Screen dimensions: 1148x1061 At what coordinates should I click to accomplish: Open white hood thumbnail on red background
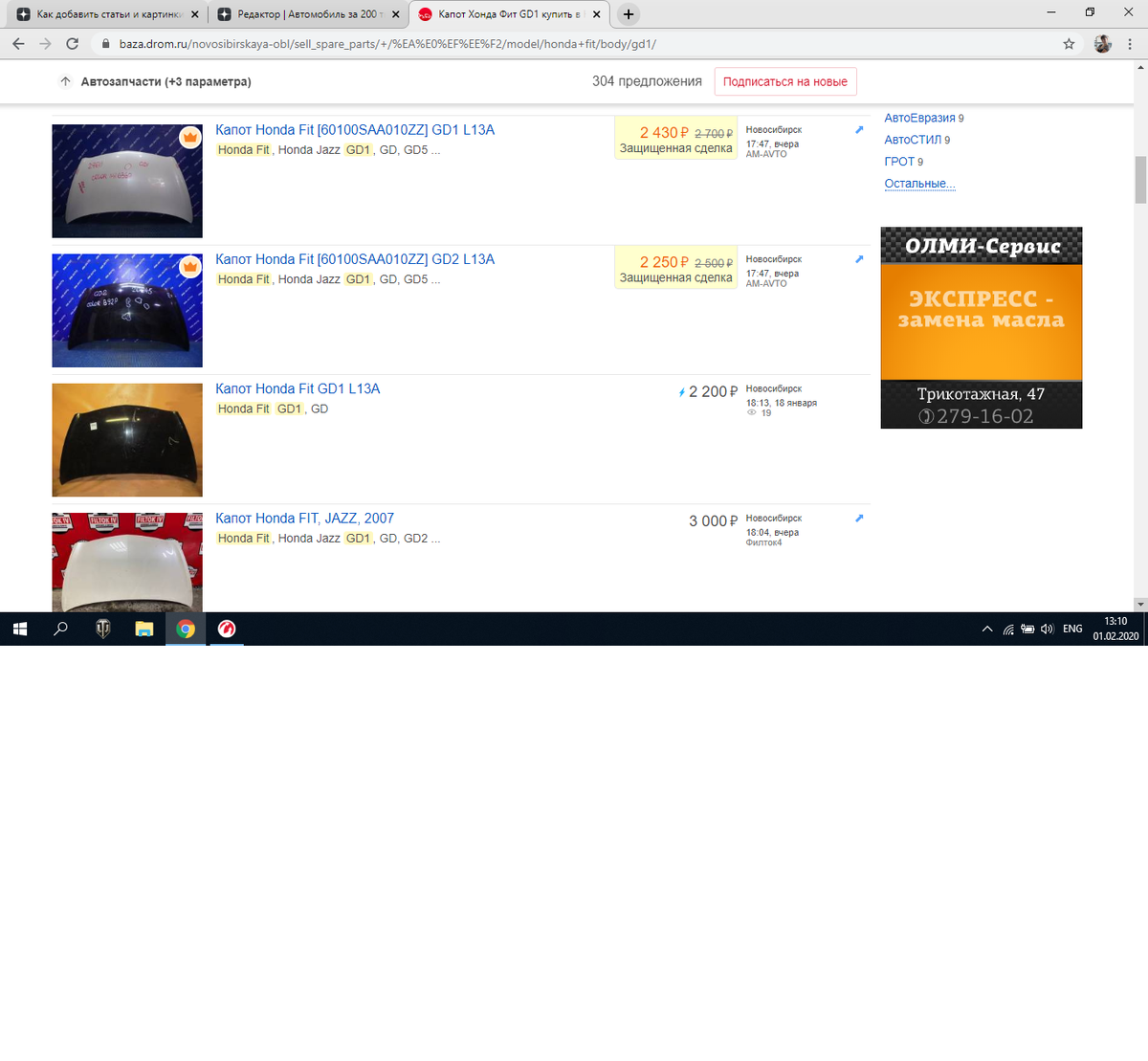click(127, 563)
